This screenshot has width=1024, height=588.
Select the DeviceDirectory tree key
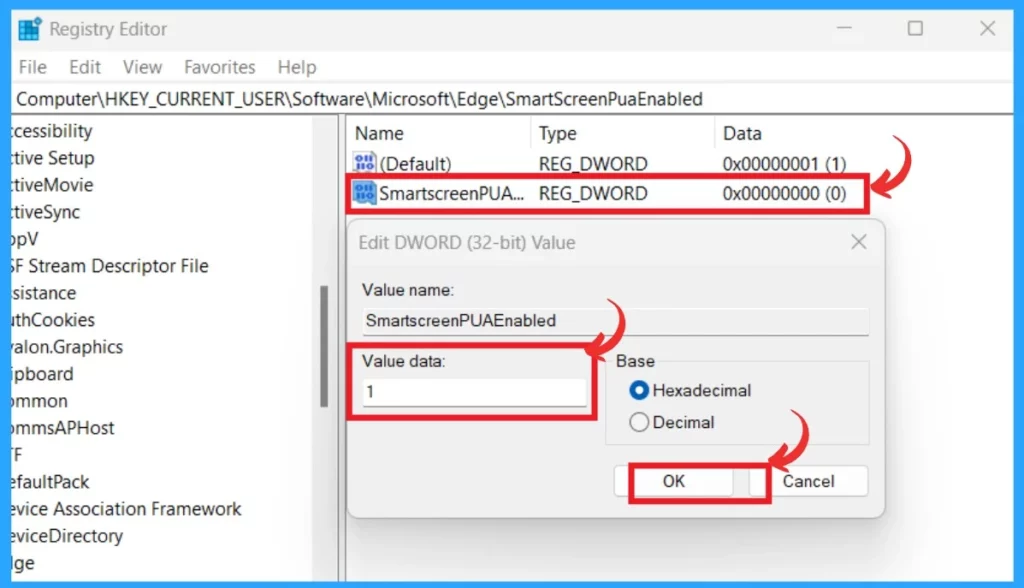67,536
